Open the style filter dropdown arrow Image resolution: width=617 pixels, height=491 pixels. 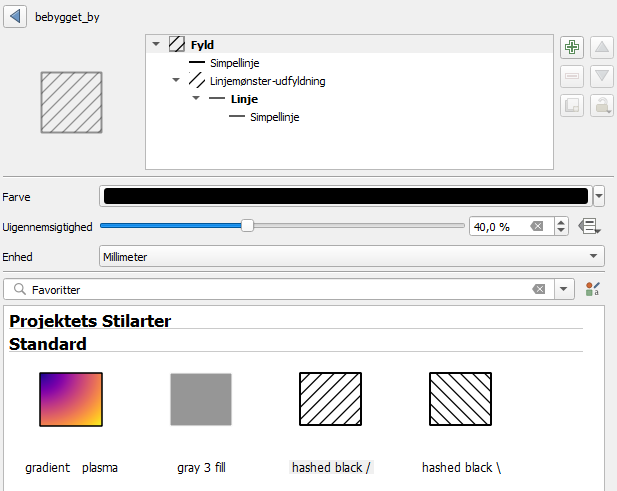coord(564,289)
